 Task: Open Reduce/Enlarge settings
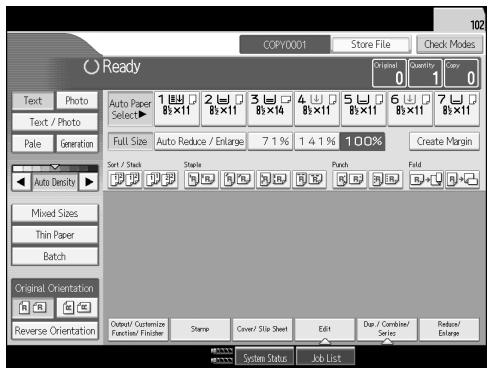[x=449, y=329]
